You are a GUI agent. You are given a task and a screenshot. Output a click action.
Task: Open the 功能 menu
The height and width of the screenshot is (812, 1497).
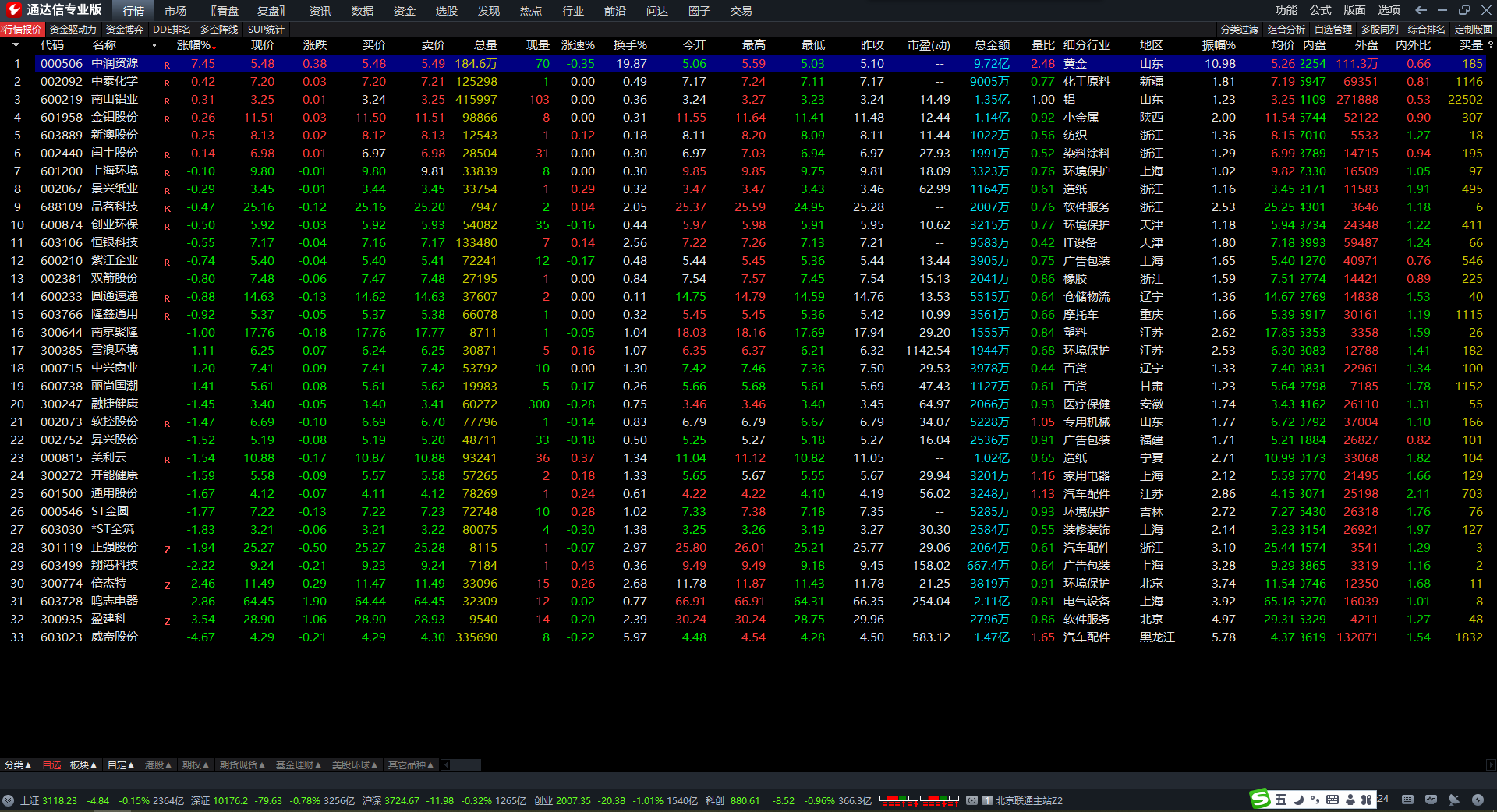coord(1286,10)
